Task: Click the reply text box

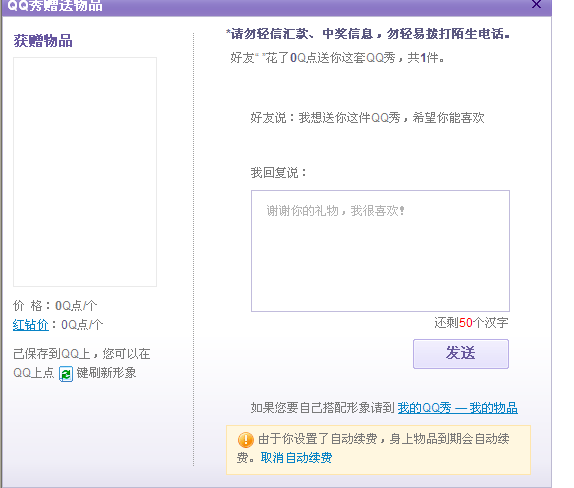Action: [380, 251]
